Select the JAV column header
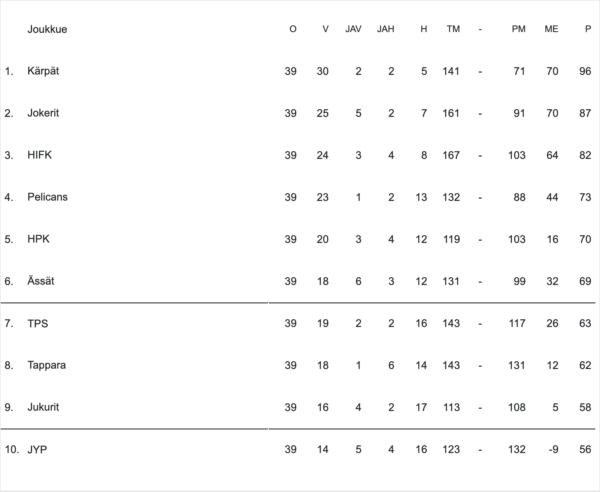This screenshot has width=600, height=492. click(353, 29)
